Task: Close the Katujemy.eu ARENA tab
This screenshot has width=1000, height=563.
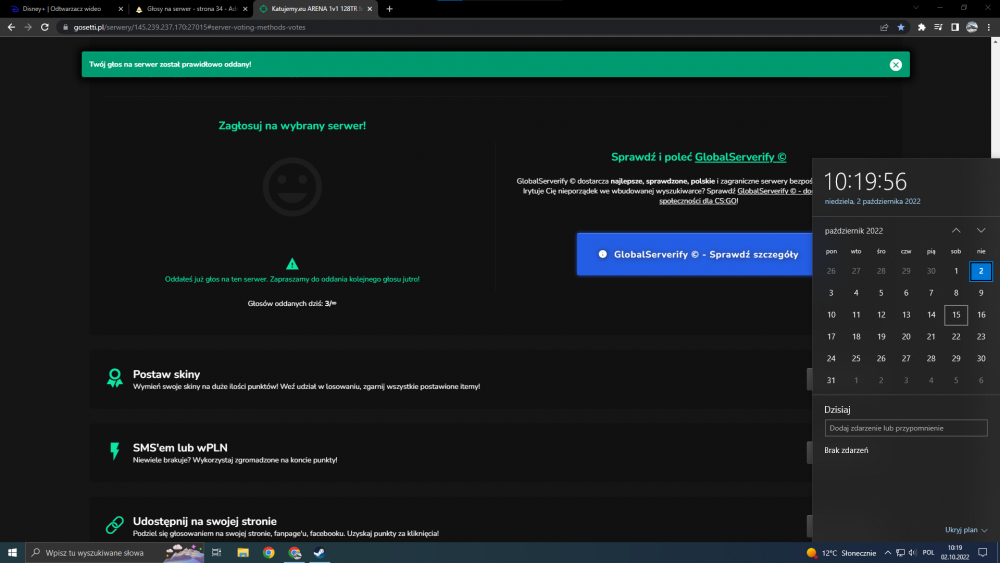Action: click(x=369, y=9)
